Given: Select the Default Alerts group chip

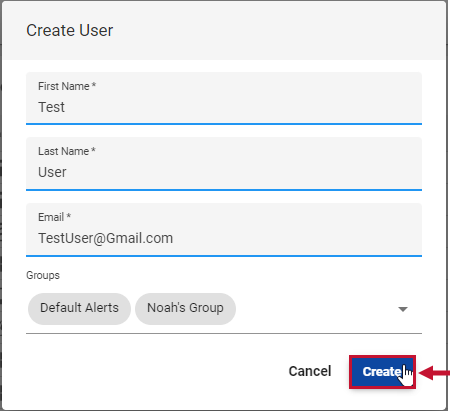Looking at the screenshot, I should tap(79, 309).
